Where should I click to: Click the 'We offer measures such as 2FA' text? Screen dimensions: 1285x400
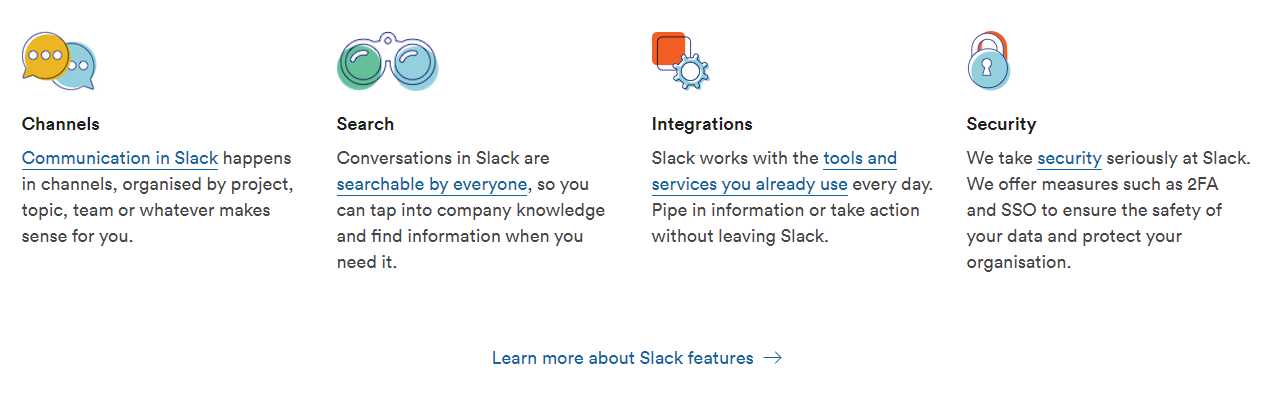(x=1092, y=184)
